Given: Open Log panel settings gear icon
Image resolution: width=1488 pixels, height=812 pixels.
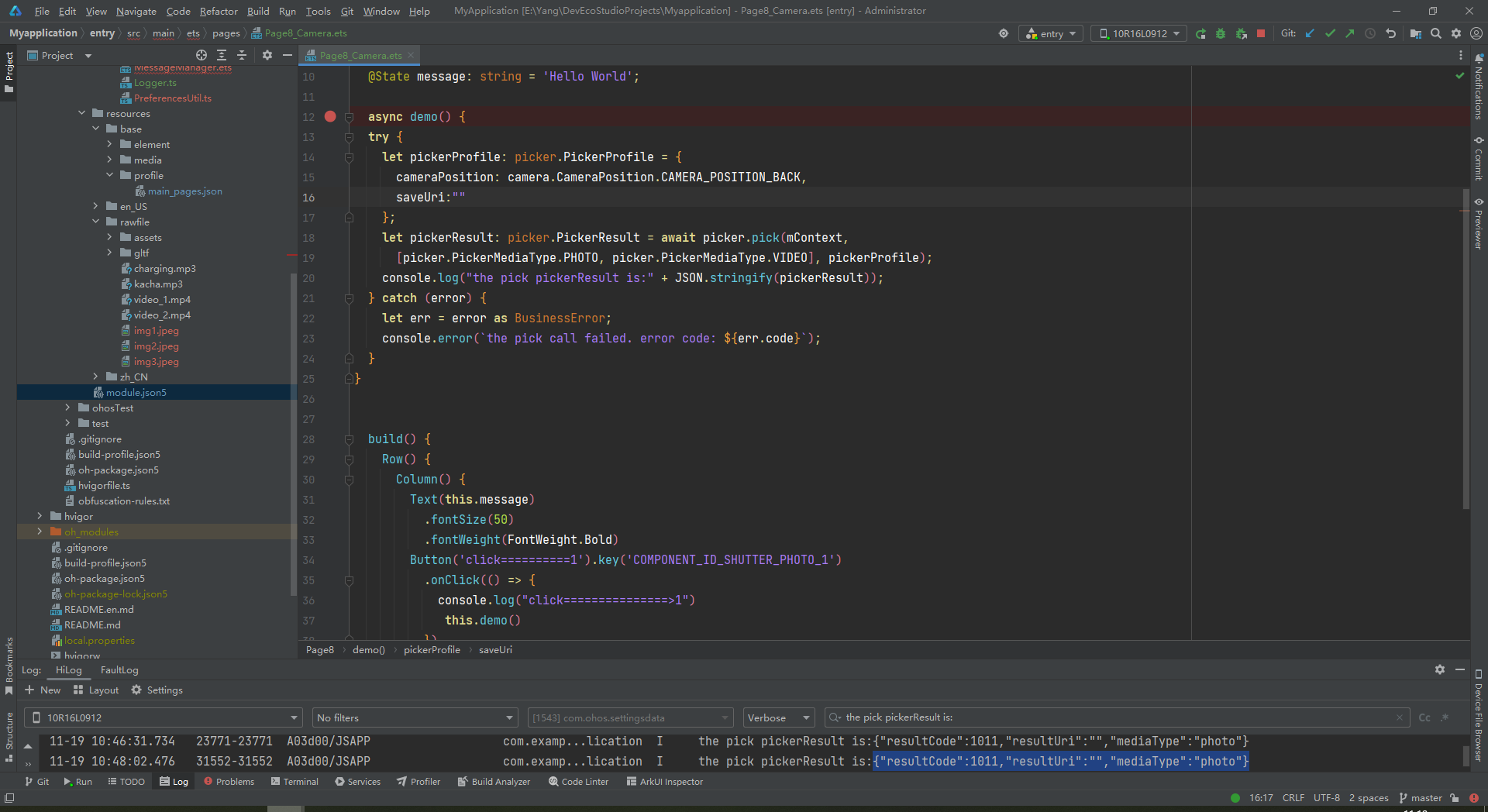Looking at the screenshot, I should click(1440, 669).
